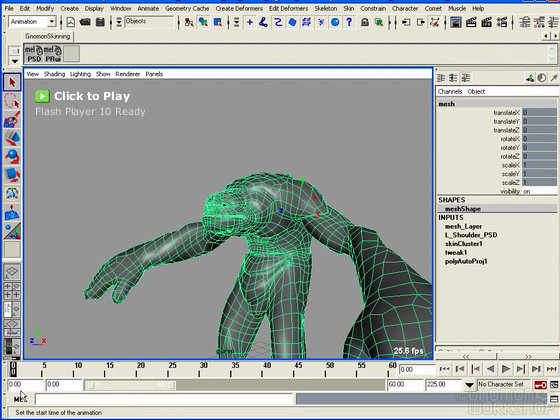Click the IPR render icon

tap(486, 22)
